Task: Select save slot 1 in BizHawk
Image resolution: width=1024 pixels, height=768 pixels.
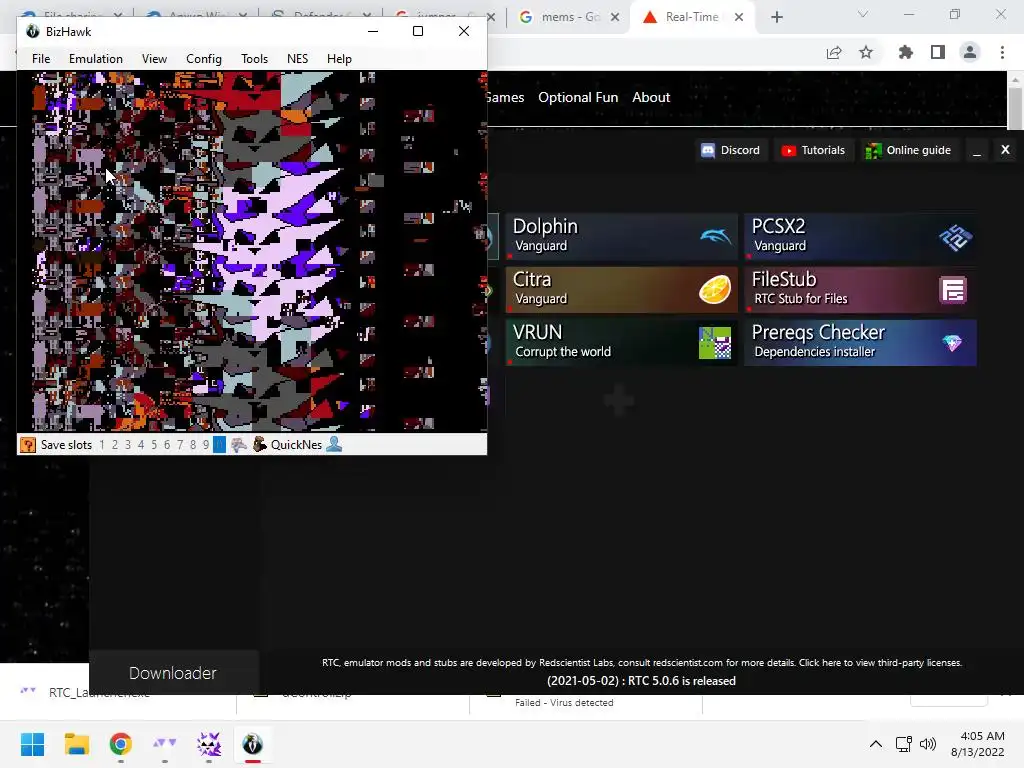Action: click(102, 445)
